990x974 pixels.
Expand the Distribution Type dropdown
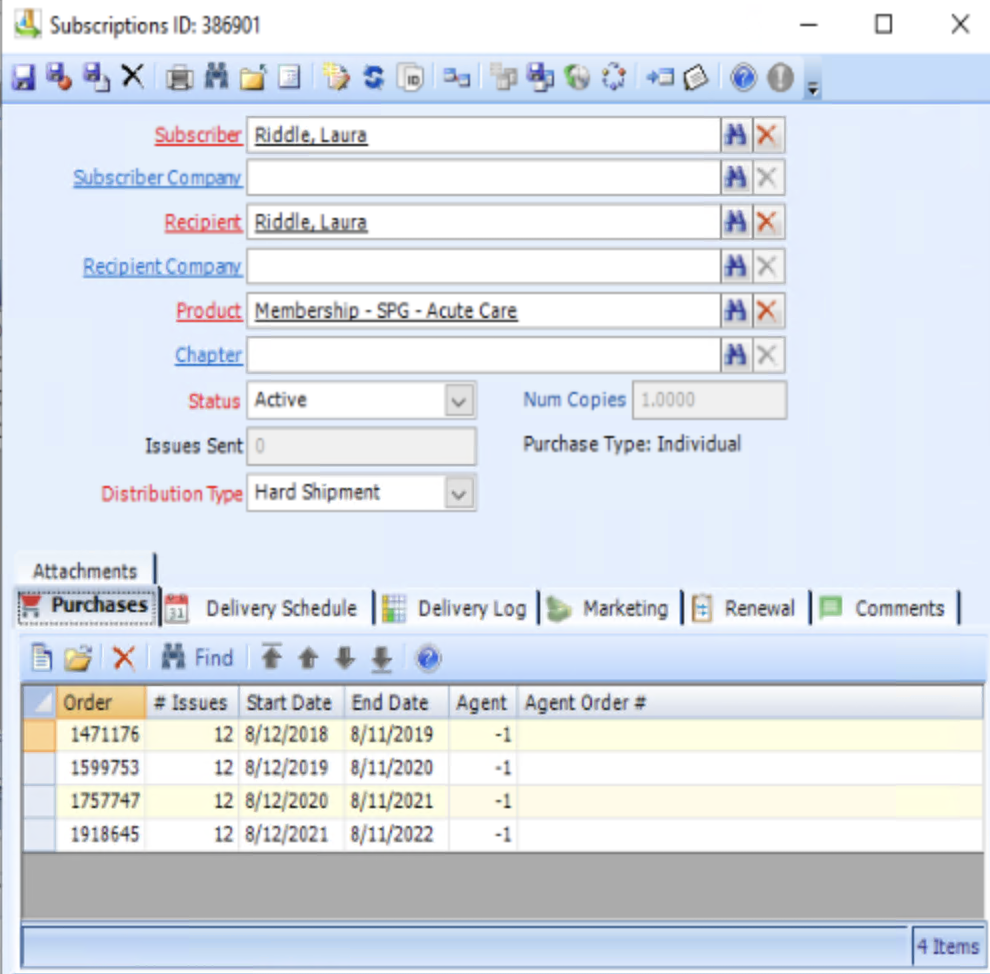tap(458, 493)
